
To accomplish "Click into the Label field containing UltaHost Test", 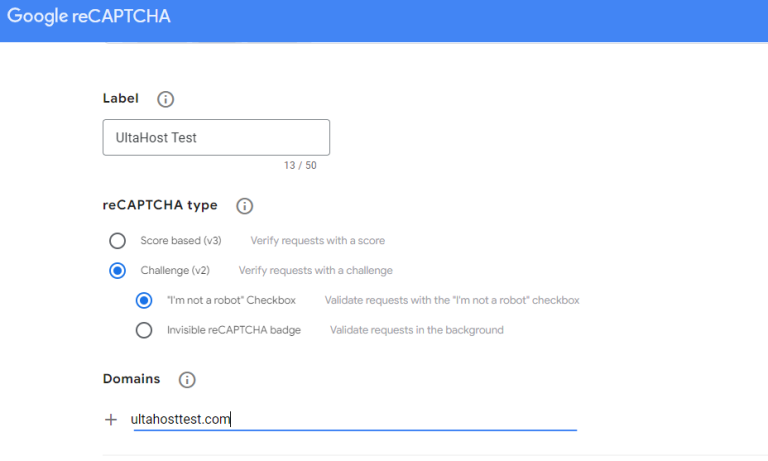I will point(216,138).
